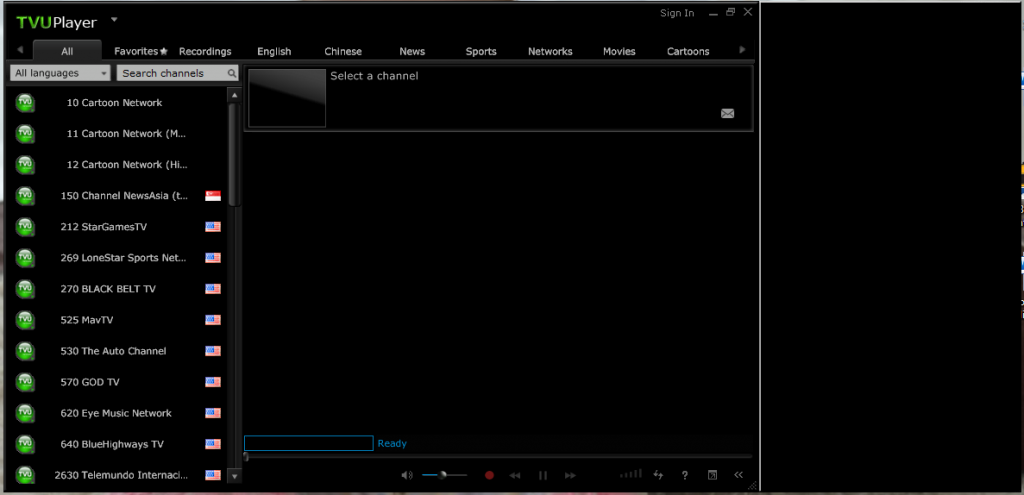Click the Singapore flag on Channel NewsAsia
The height and width of the screenshot is (495, 1024).
pyautogui.click(x=213, y=196)
